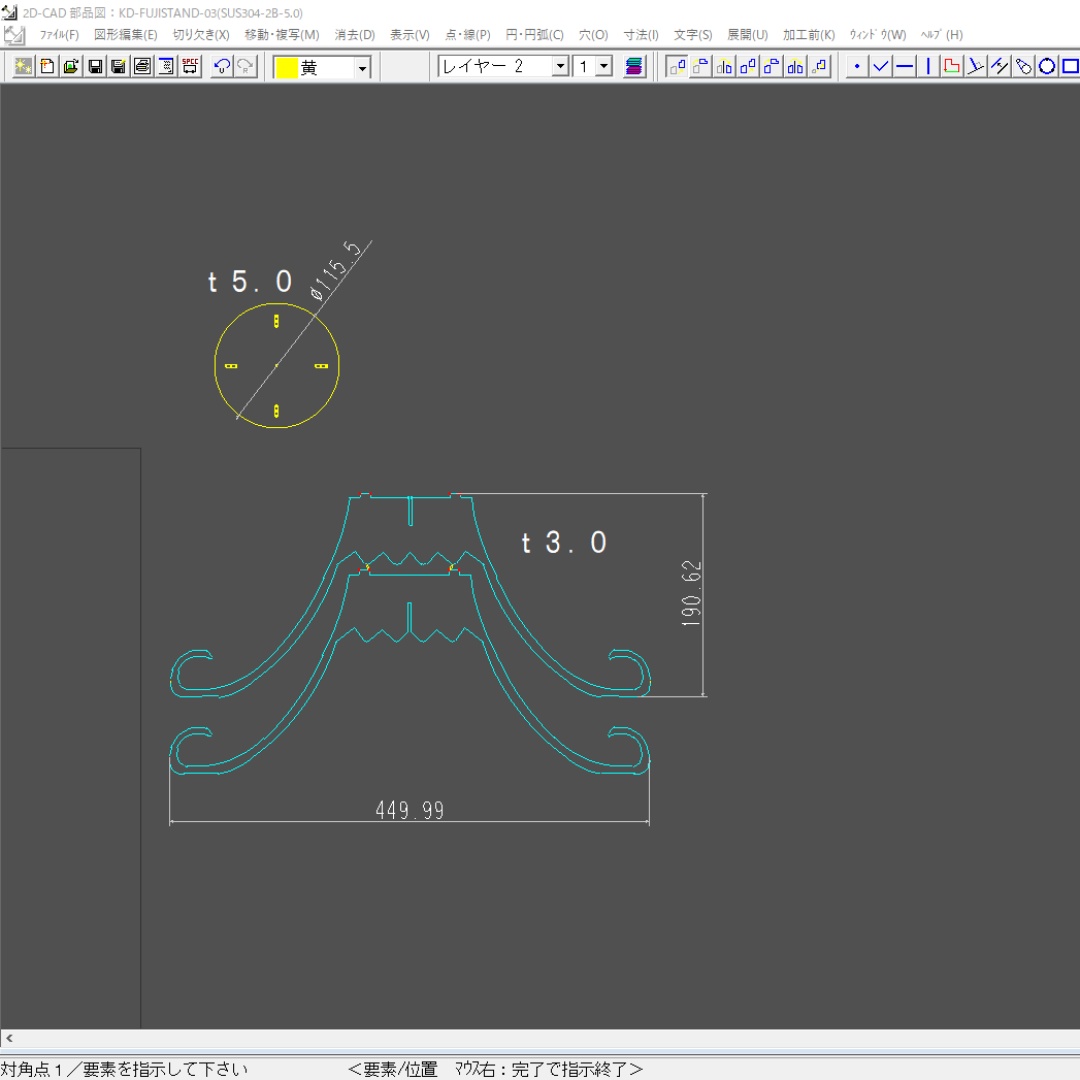
Task: Click the horizontal scrollbar left arrow
Action: (9, 1037)
